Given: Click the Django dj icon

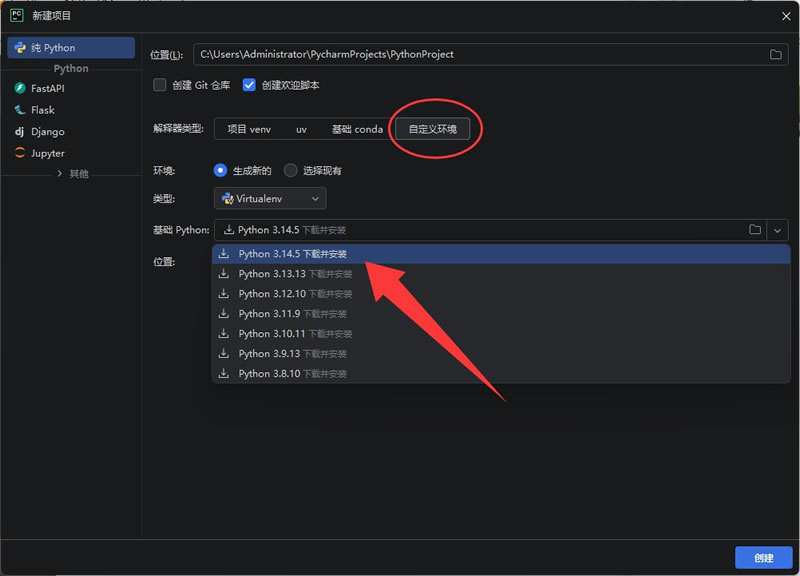Looking at the screenshot, I should (x=19, y=132).
